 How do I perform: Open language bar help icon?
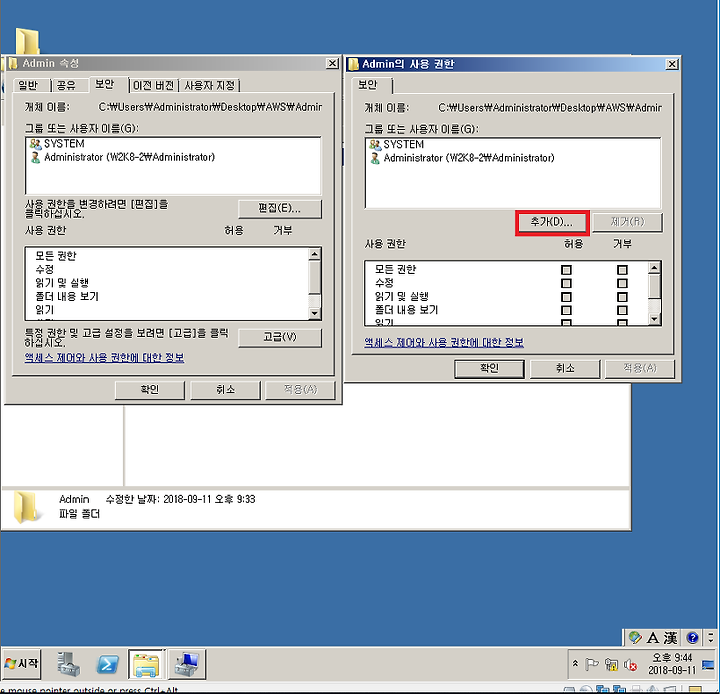click(692, 638)
